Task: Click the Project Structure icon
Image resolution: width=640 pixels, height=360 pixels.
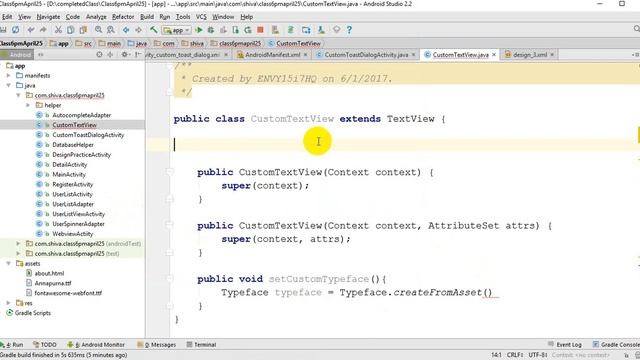Action: point(306,30)
